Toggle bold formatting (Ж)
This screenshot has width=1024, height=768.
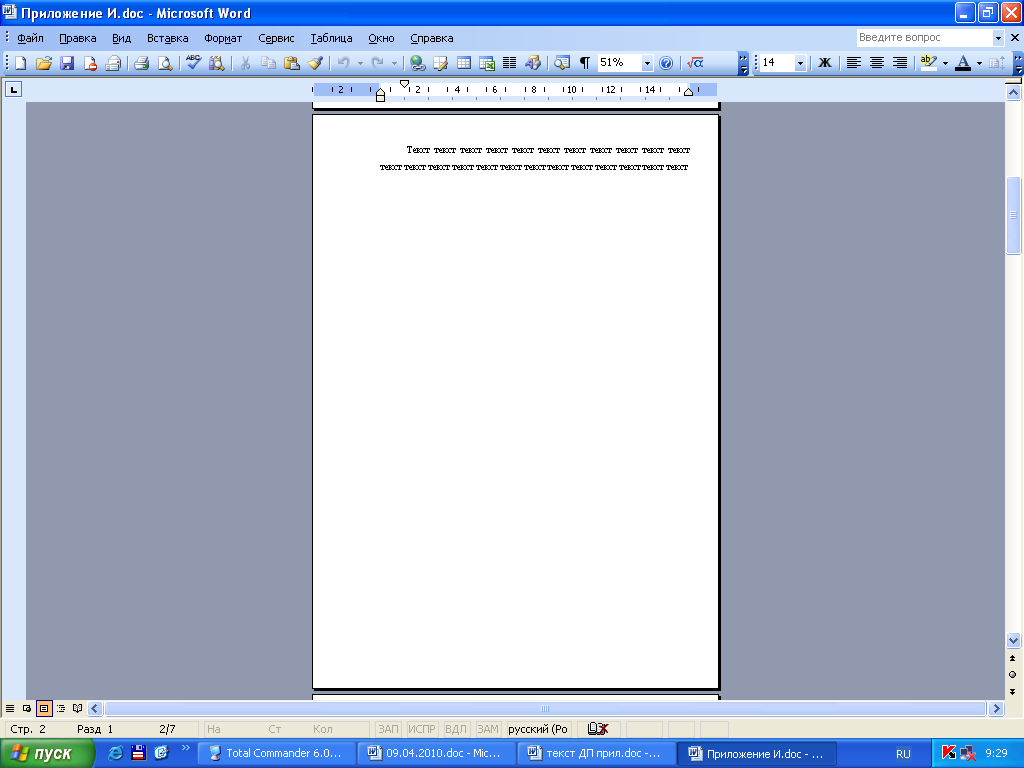pos(825,63)
